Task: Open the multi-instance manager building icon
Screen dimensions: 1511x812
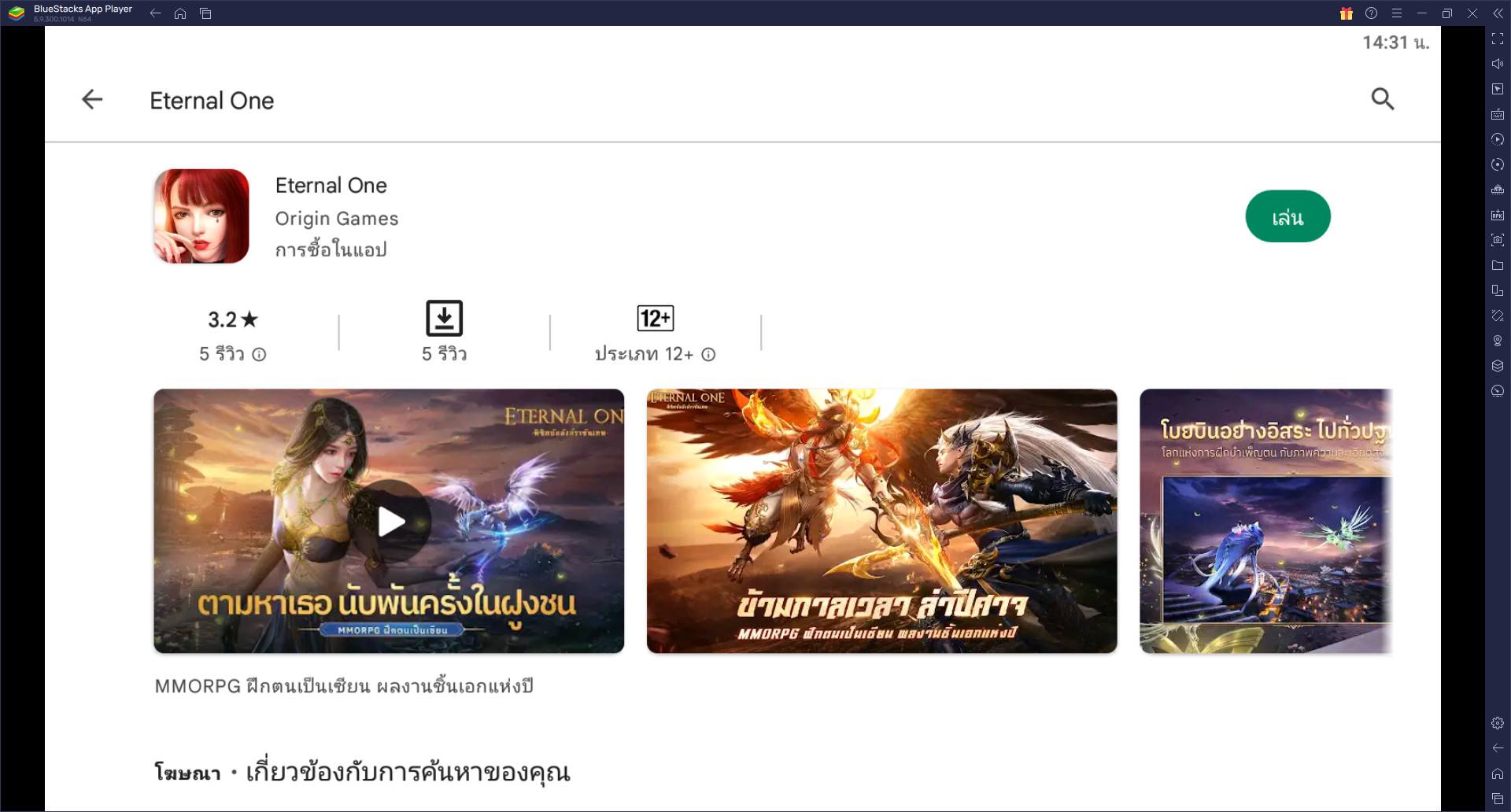Action: [1498, 190]
